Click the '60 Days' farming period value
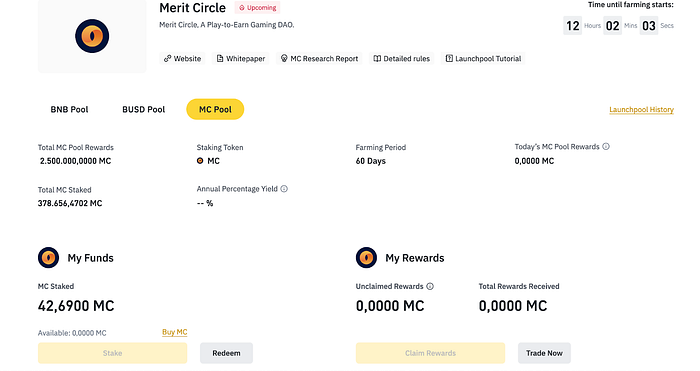The width and height of the screenshot is (700, 371). tap(371, 161)
